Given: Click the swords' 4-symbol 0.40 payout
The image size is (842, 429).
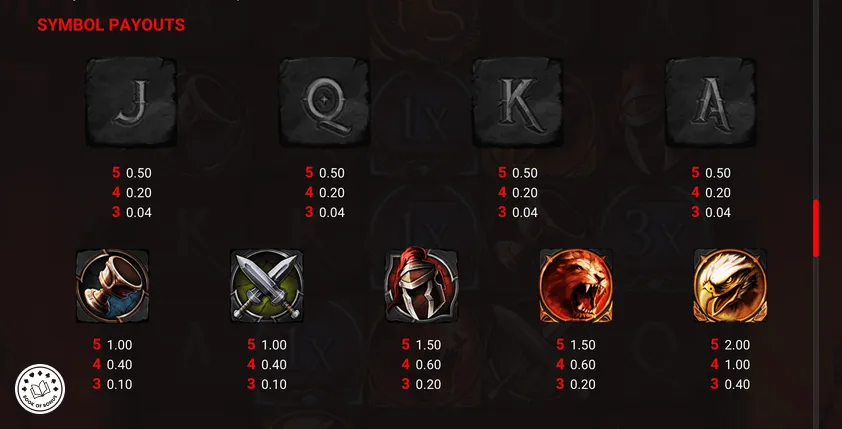Looking at the screenshot, I should tap(274, 365).
